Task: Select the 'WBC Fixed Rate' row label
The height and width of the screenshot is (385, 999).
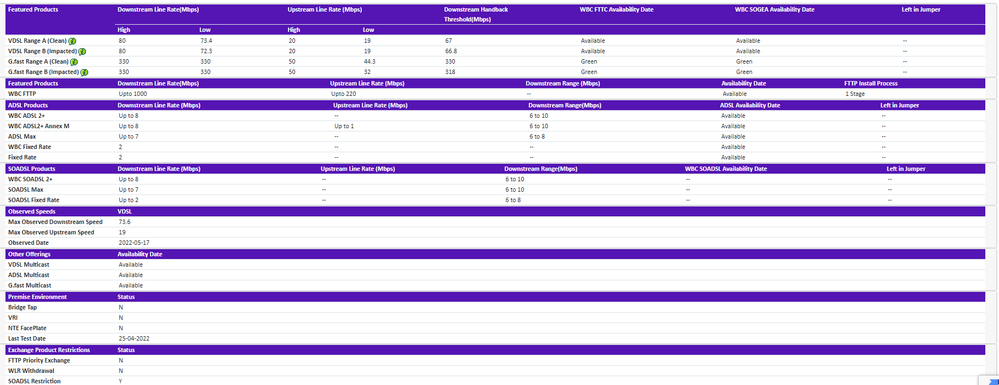Action: point(29,147)
